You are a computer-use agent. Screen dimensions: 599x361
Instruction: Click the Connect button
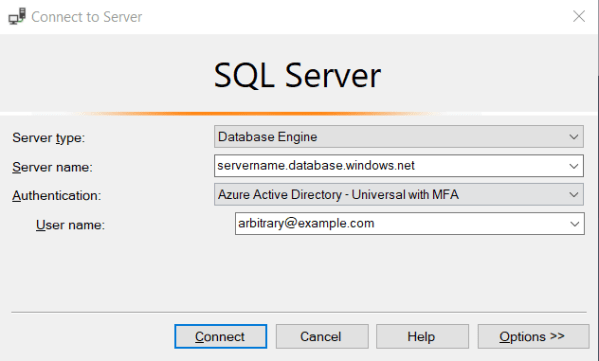point(220,337)
